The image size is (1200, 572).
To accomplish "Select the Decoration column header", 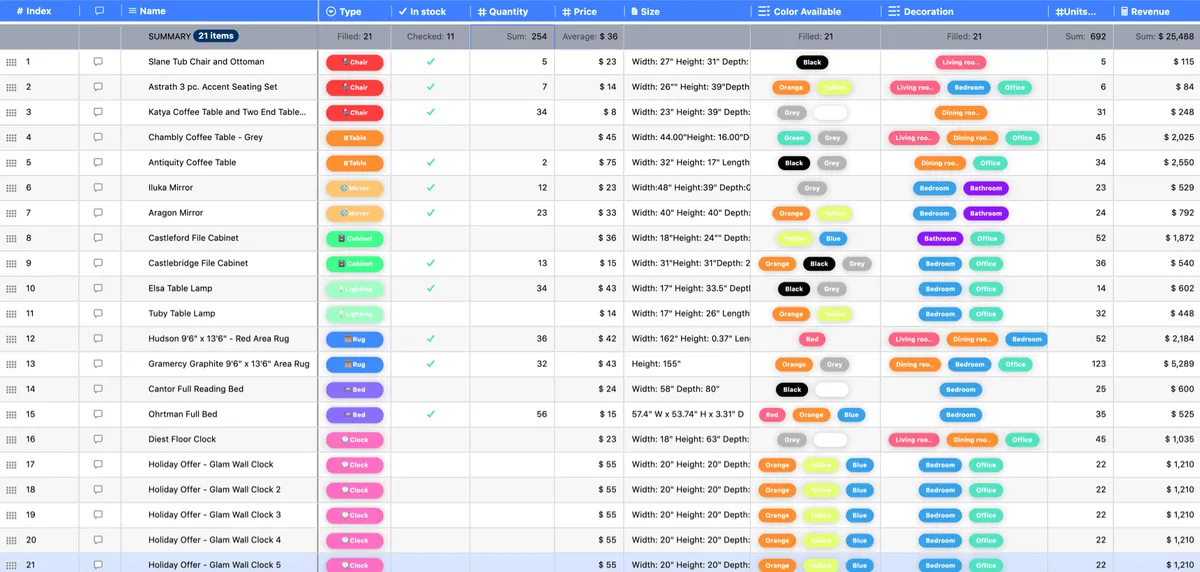I will [x=964, y=11].
